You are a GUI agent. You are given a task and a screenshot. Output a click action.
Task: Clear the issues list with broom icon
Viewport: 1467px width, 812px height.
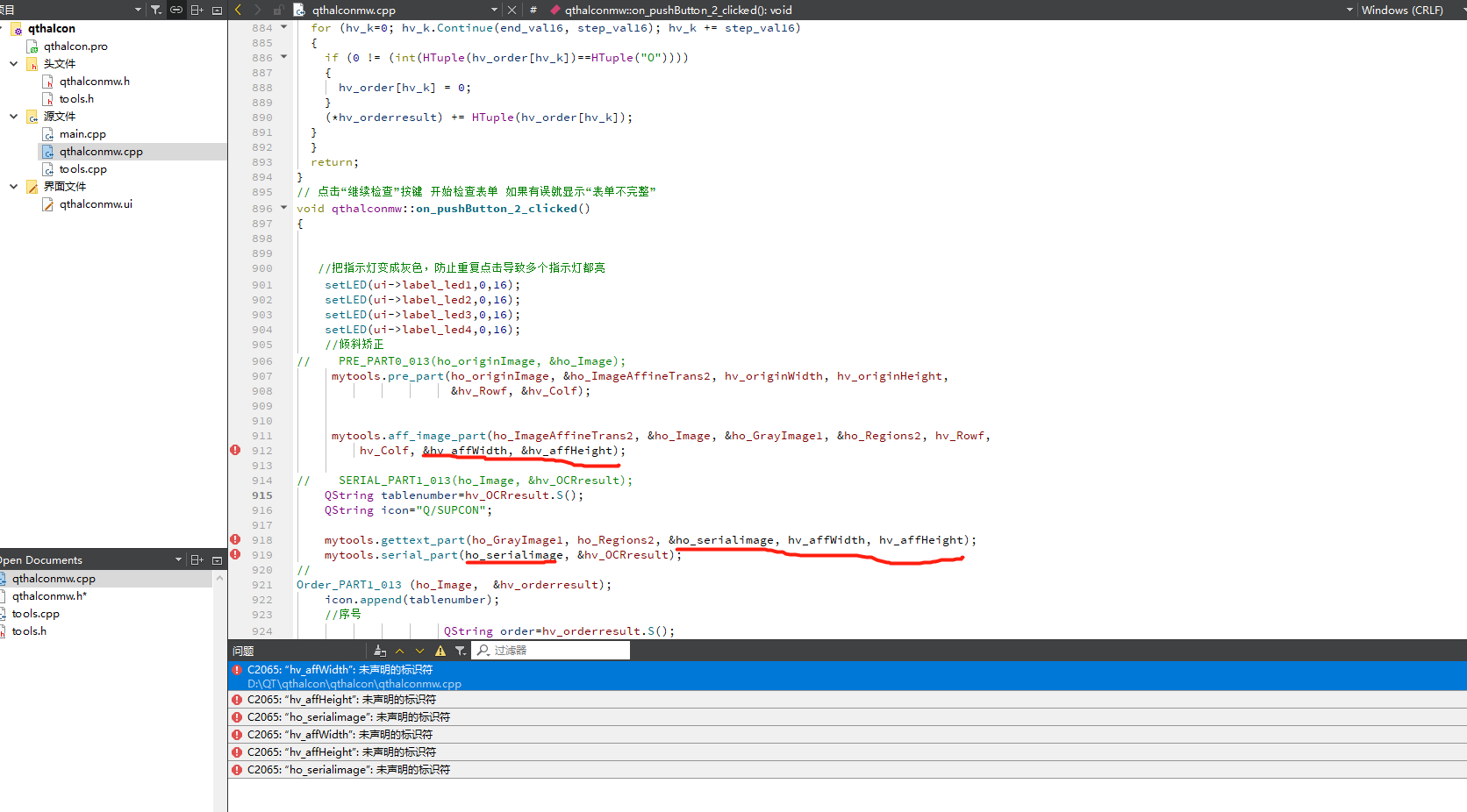pyautogui.click(x=379, y=651)
